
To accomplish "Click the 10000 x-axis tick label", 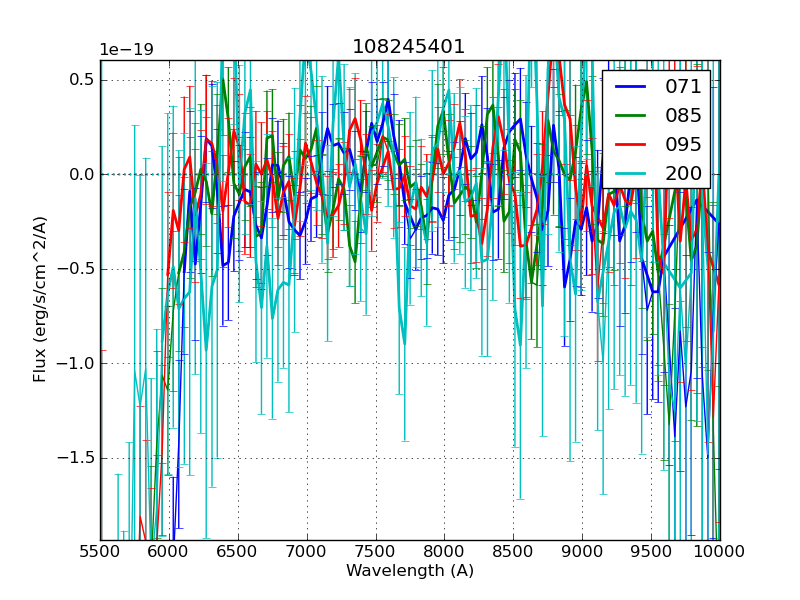I will click(x=720, y=551).
